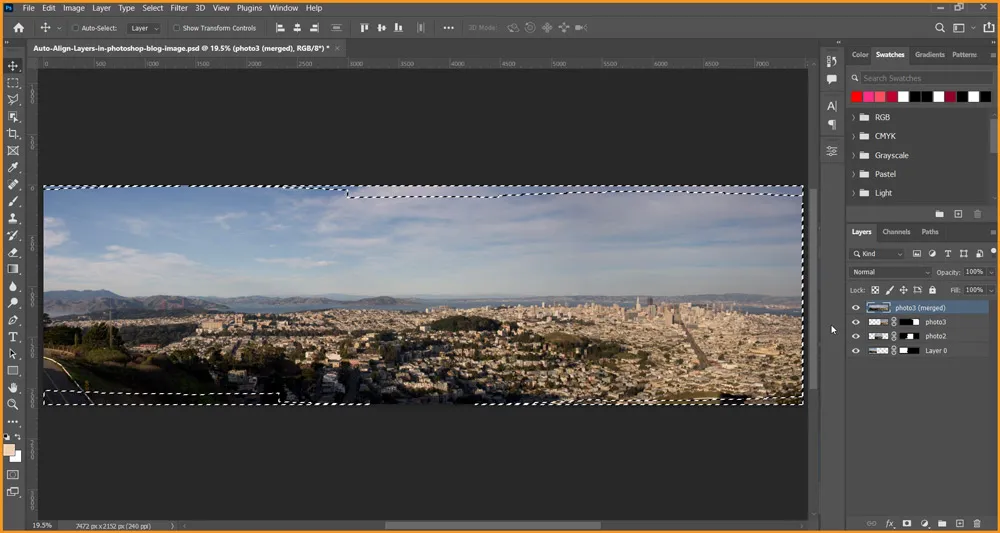Viewport: 1000px width, 533px height.
Task: Choose the Rectangular Marquee tool
Action: [x=13, y=82]
